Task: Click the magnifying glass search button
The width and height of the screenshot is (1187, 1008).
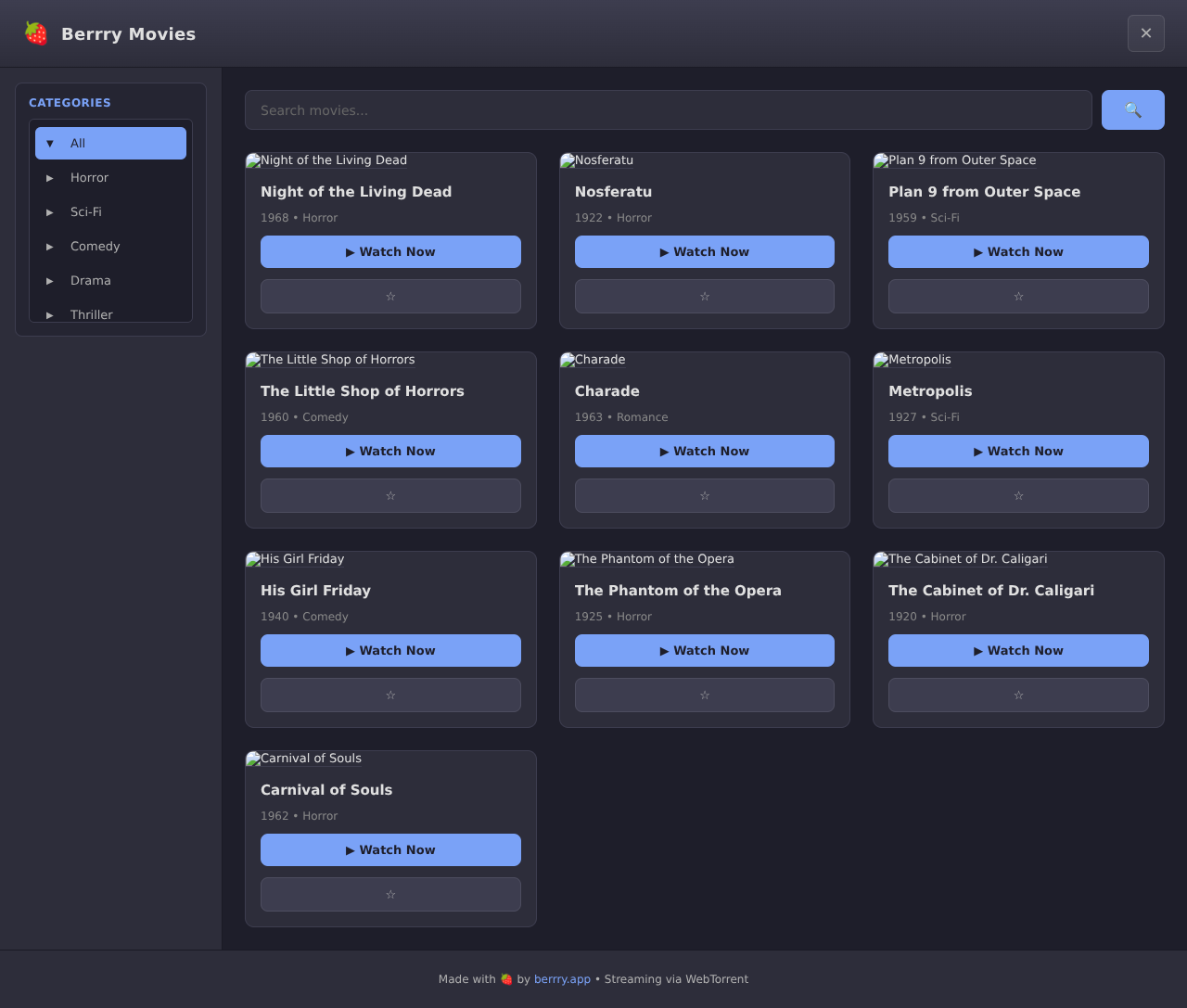Action: (1132, 110)
